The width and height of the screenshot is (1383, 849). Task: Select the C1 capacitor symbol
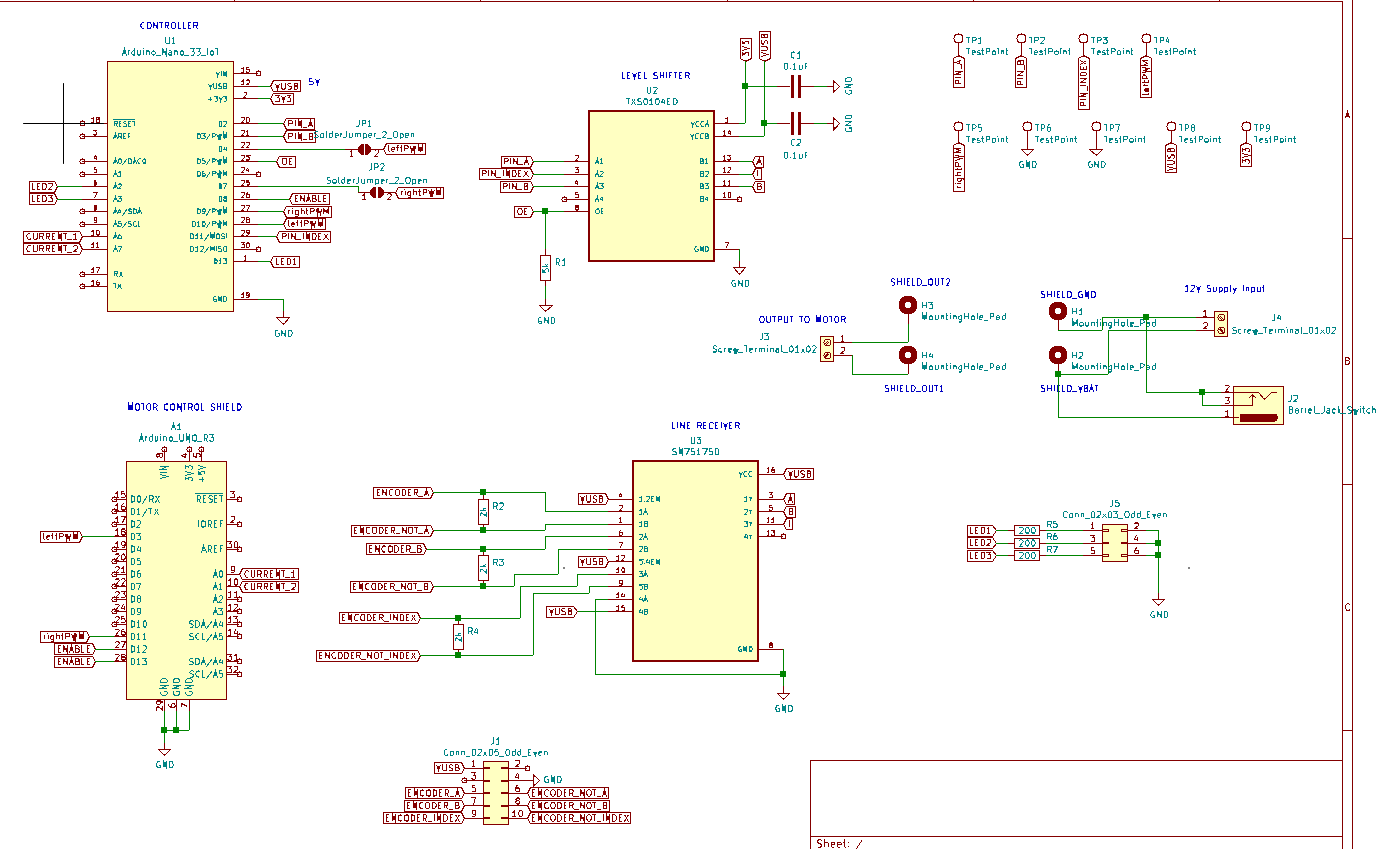point(797,86)
